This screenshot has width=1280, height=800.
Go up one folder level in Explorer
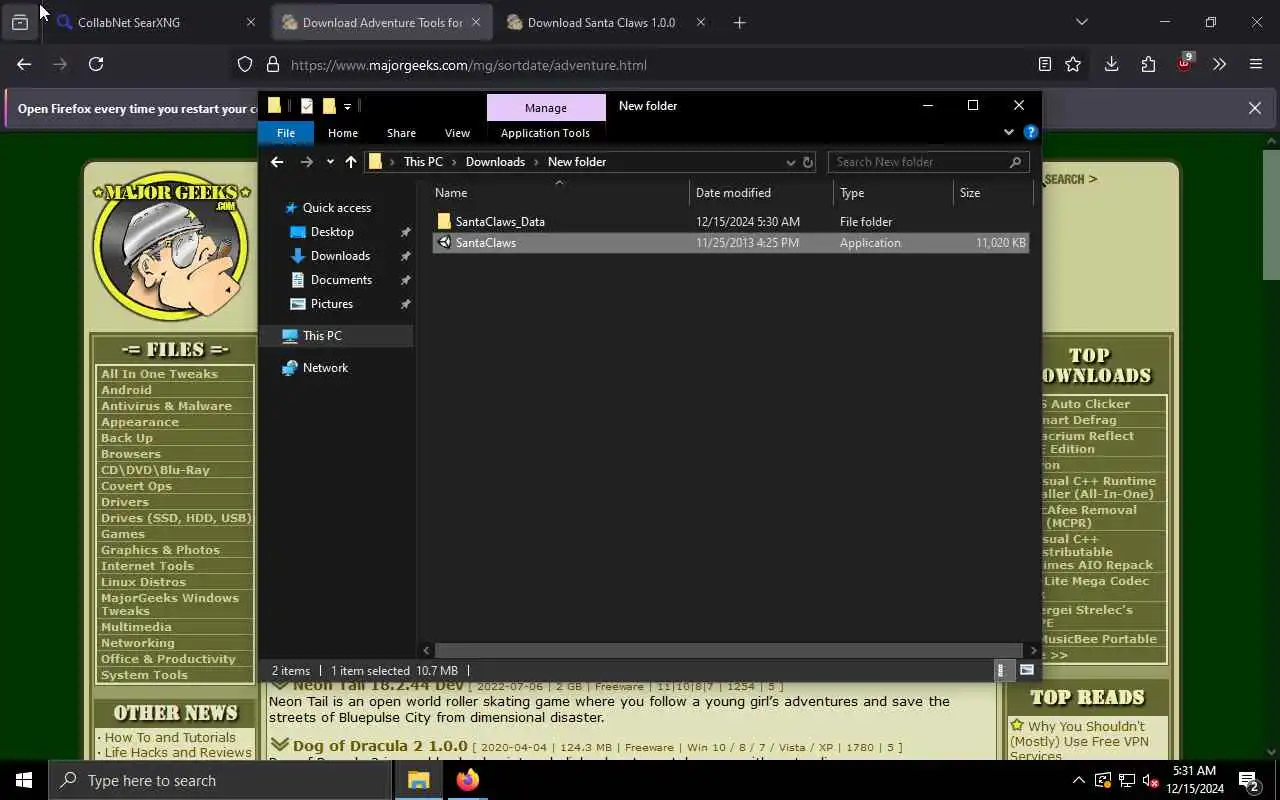(x=350, y=162)
